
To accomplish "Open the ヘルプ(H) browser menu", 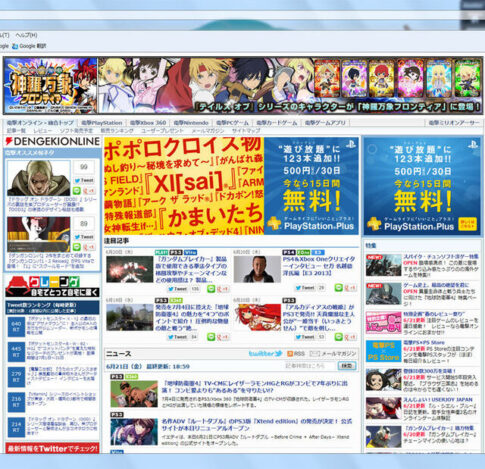I will coord(27,35).
